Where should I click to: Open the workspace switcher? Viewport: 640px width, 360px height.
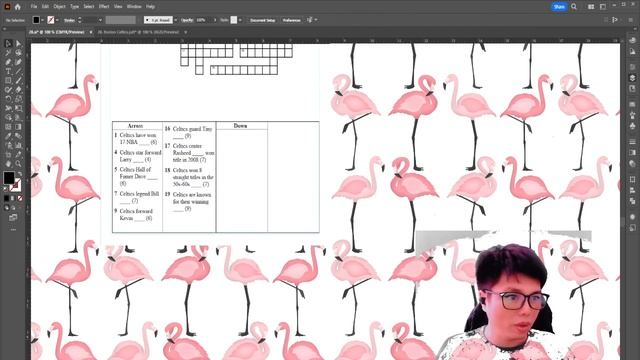pyautogui.click(x=603, y=7)
